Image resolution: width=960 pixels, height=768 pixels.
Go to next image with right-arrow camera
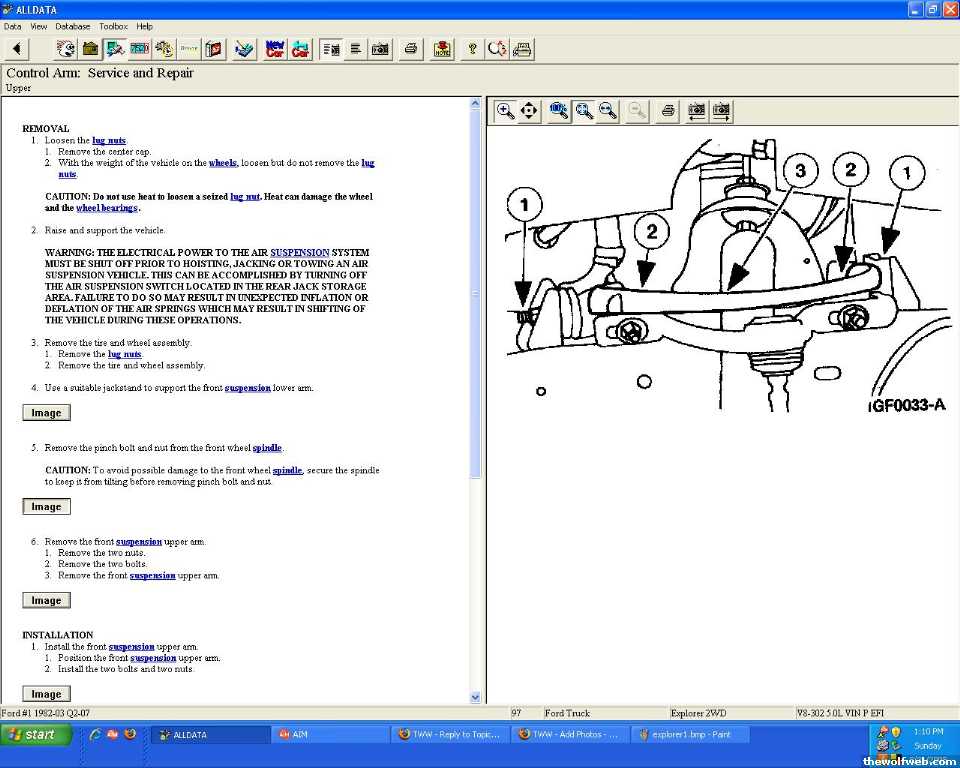721,110
